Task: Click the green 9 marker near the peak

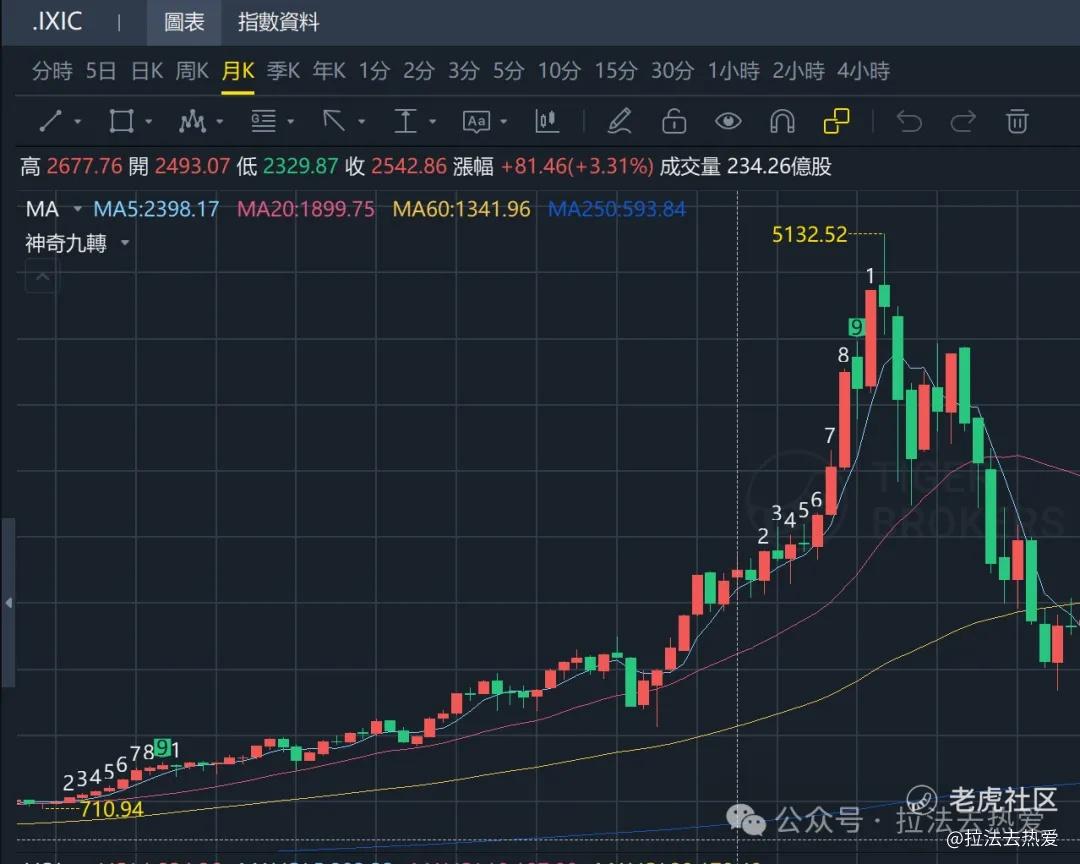Action: click(856, 327)
